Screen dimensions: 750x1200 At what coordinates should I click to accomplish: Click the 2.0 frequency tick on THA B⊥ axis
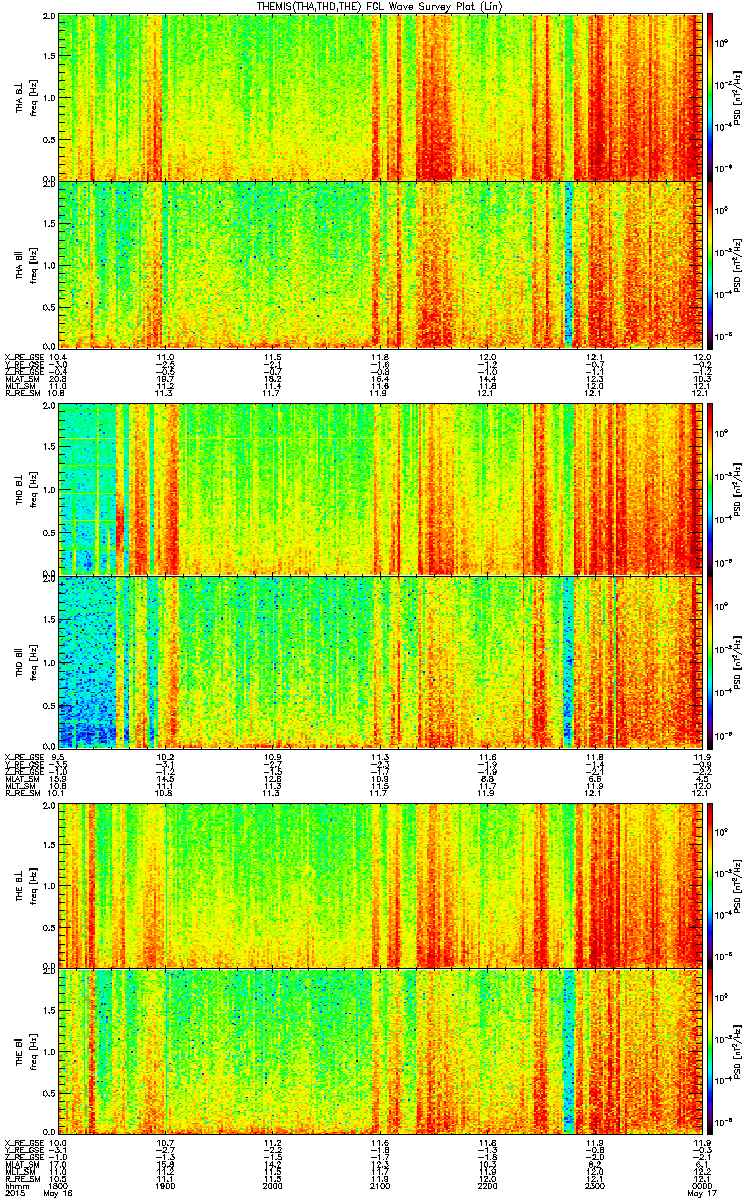click(47, 18)
